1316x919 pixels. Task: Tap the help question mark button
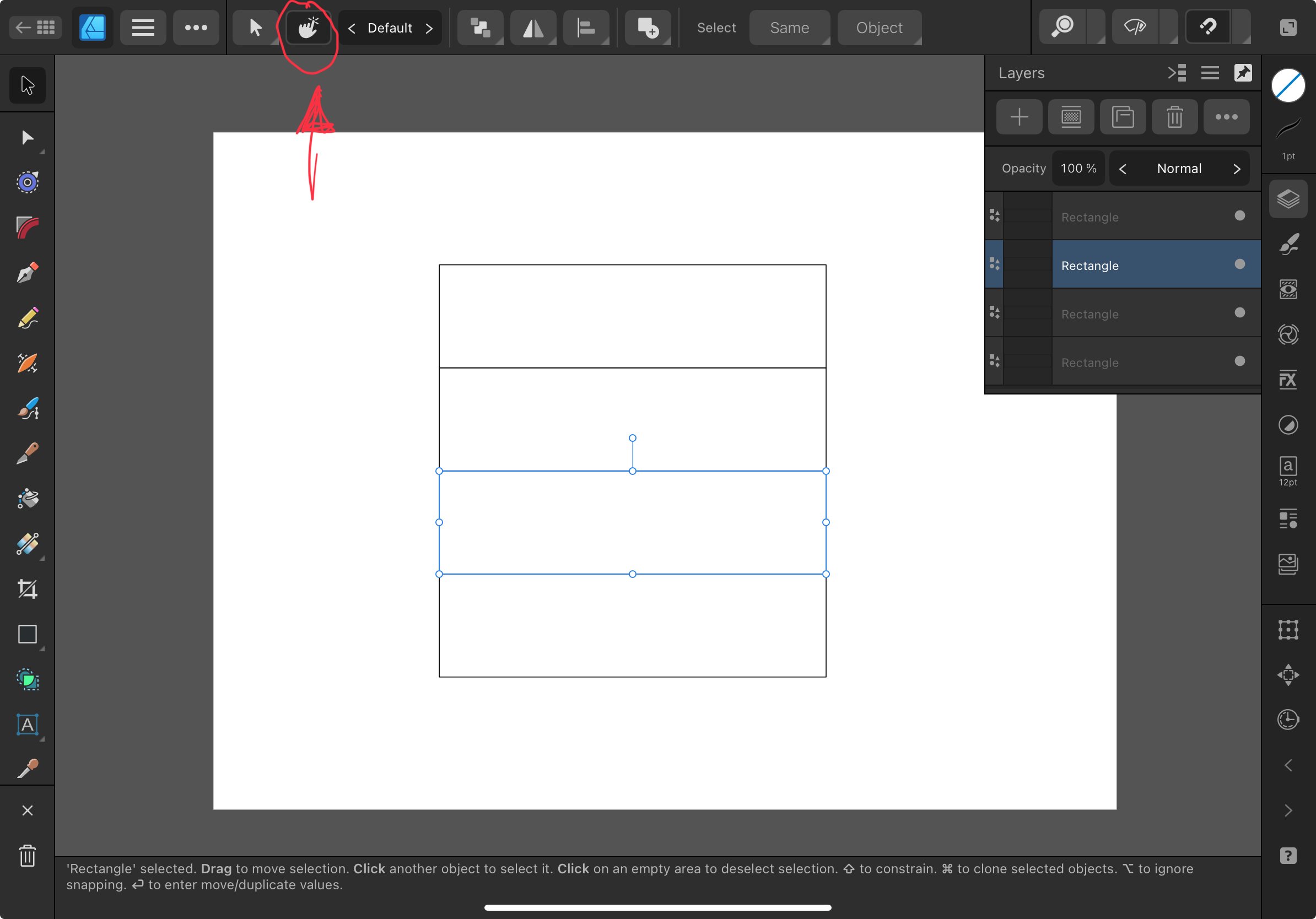[1288, 856]
